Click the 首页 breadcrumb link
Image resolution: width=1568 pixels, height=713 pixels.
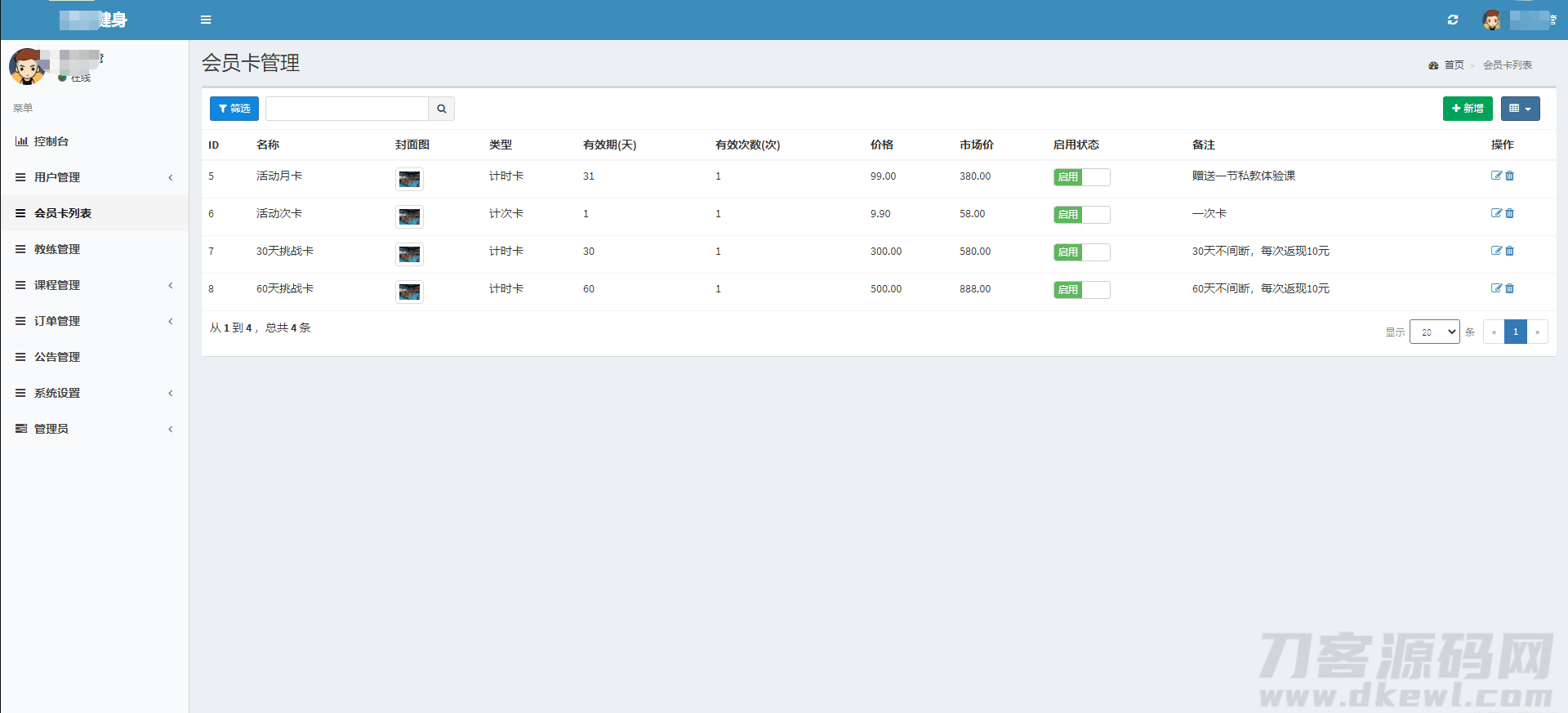pos(1454,65)
